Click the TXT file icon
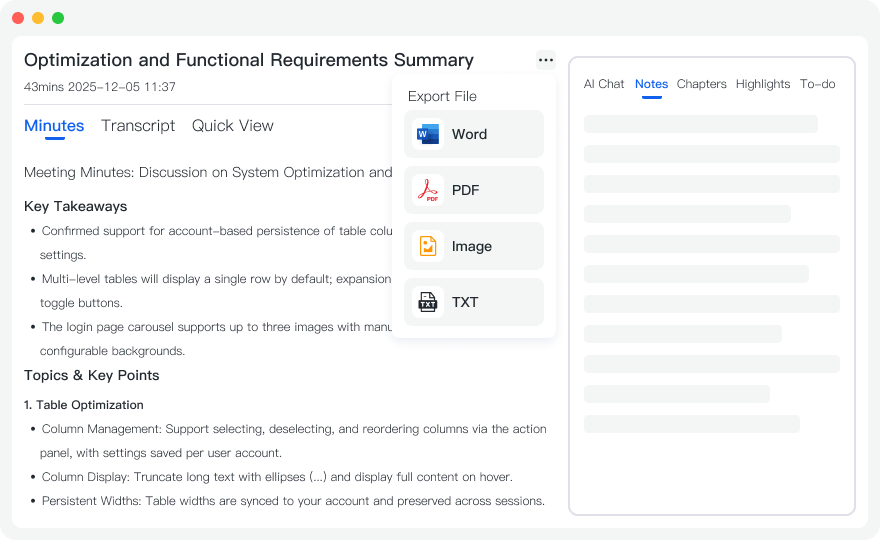This screenshot has width=880, height=540. 428,302
